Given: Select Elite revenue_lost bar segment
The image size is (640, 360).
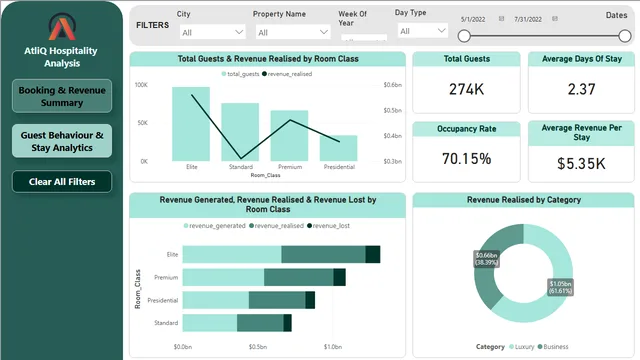Looking at the screenshot, I should pos(373,254).
